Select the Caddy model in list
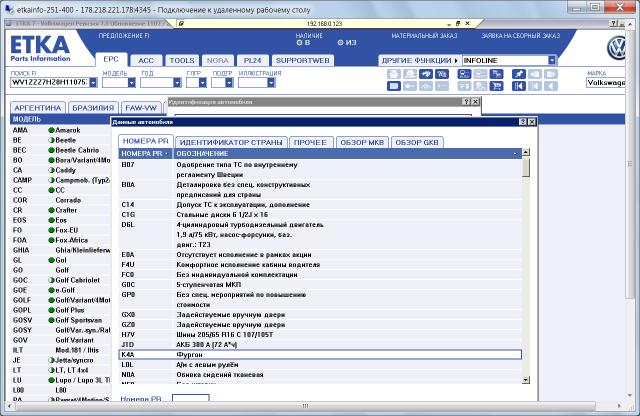This screenshot has height=416, width=640. [x=60, y=170]
